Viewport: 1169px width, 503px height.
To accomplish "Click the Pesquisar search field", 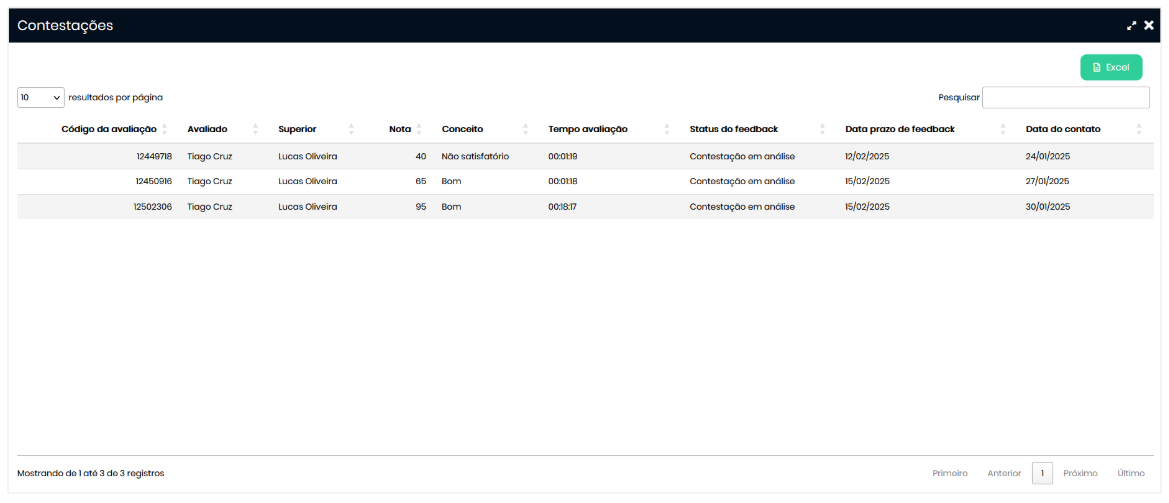I will click(1065, 97).
